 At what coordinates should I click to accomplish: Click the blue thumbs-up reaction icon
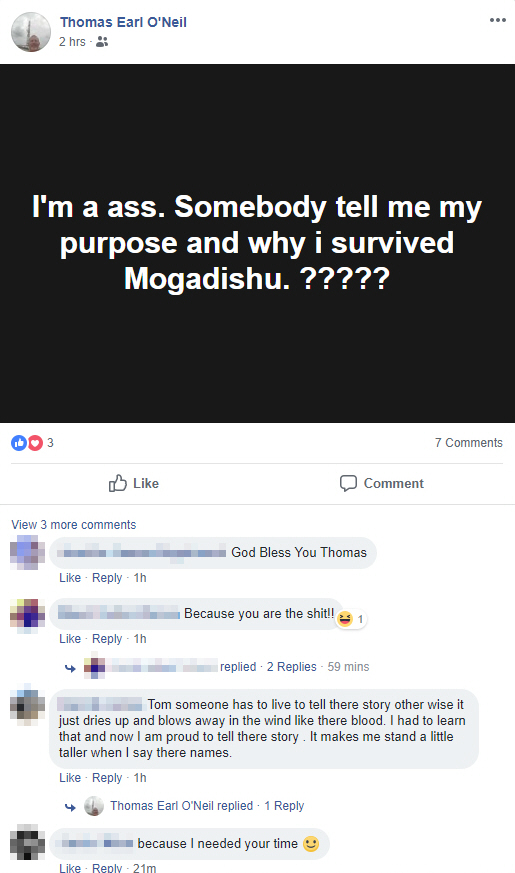[x=19, y=443]
